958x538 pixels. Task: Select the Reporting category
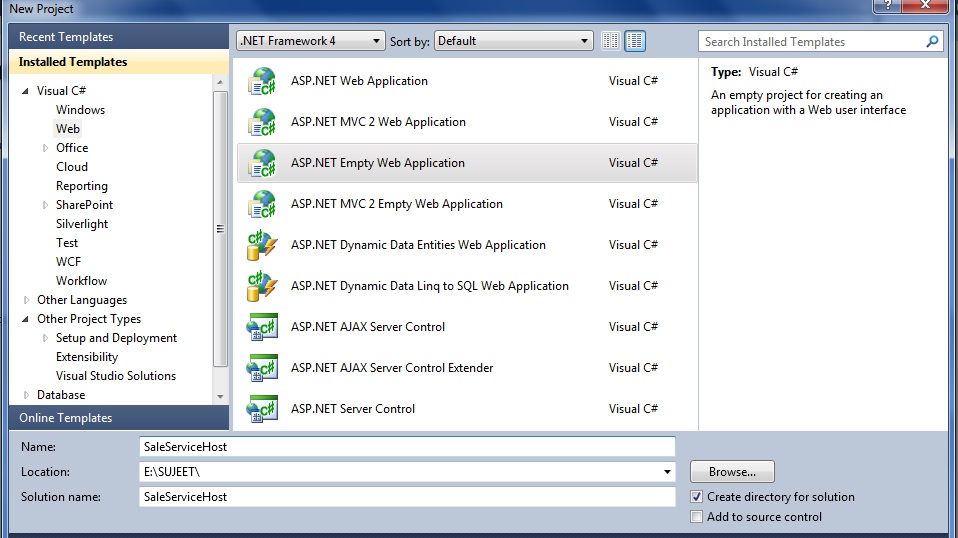pyautogui.click(x=81, y=186)
